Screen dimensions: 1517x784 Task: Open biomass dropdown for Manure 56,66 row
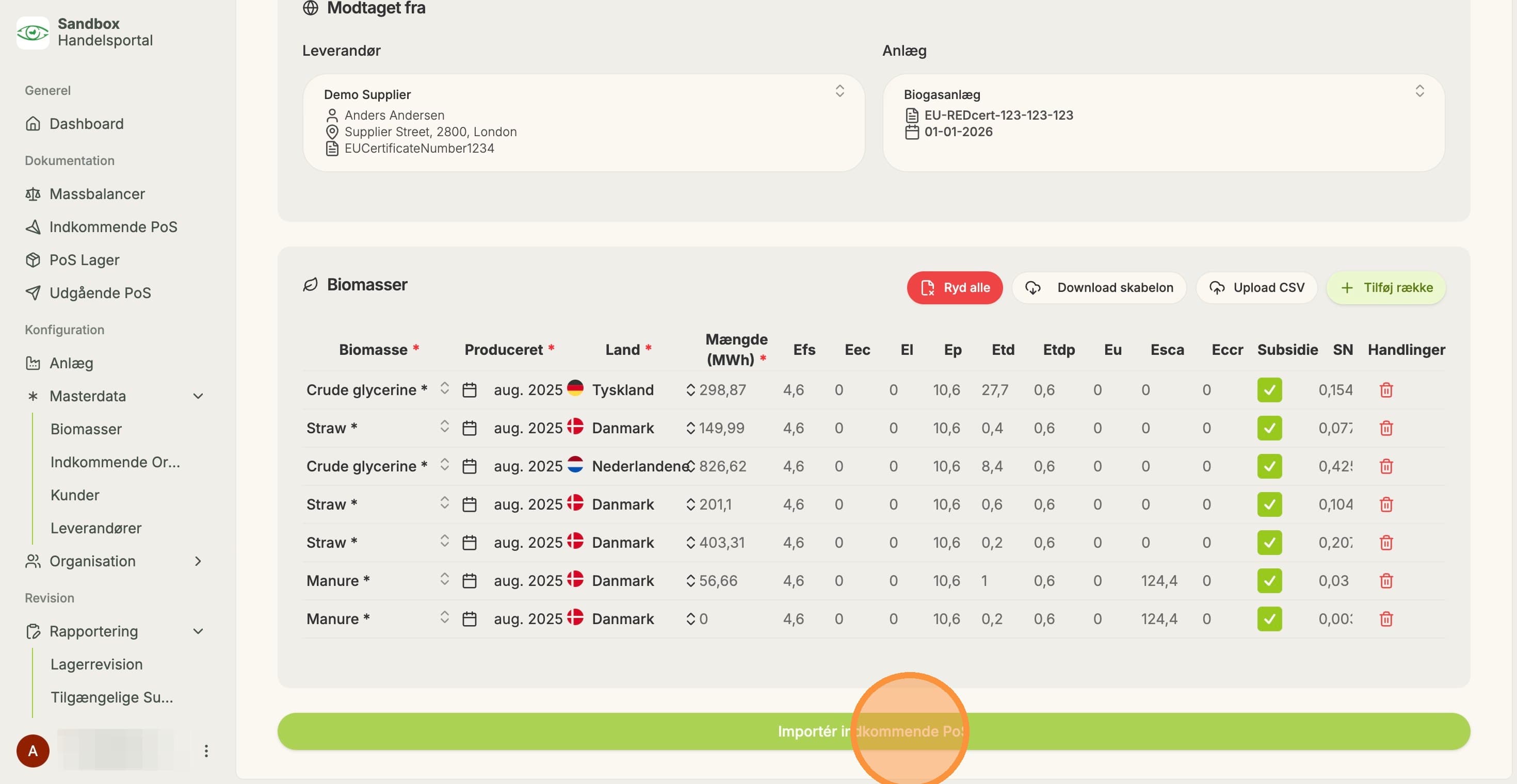click(x=445, y=580)
